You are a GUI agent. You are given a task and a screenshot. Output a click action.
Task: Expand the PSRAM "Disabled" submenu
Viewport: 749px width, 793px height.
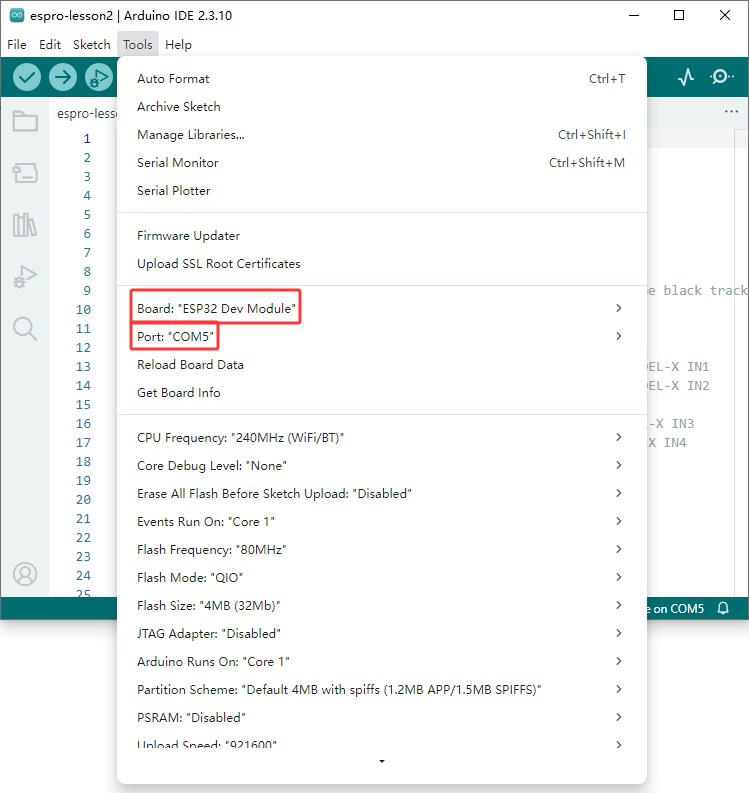382,717
